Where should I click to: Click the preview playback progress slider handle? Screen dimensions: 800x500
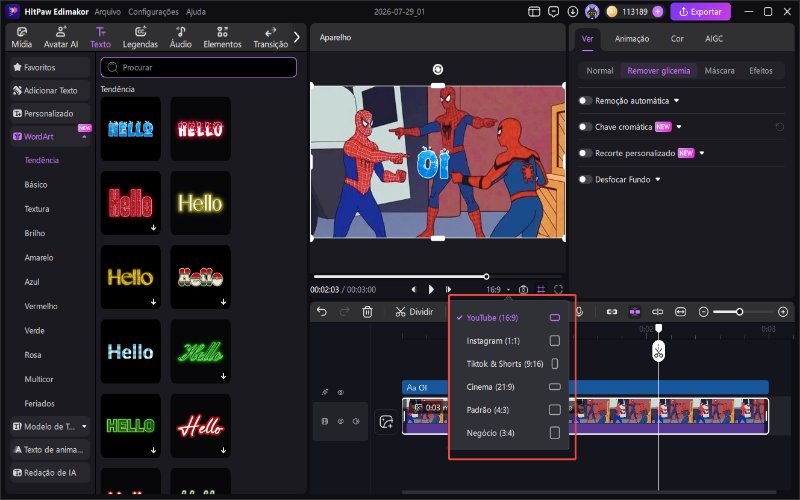pos(486,277)
